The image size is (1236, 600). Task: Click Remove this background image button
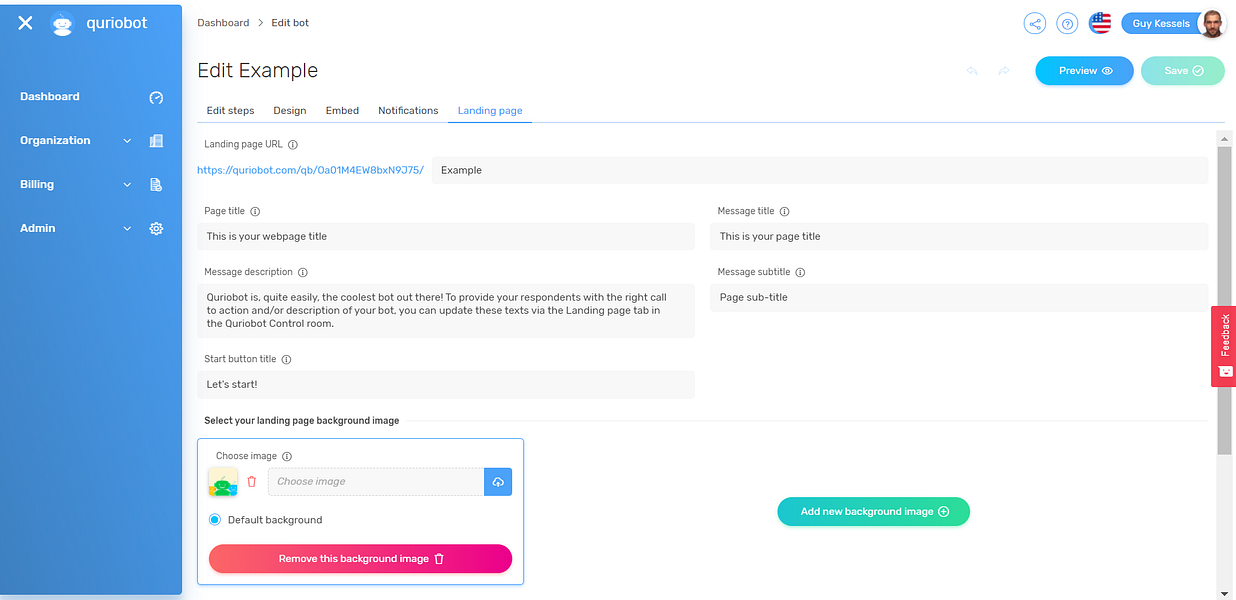tap(360, 559)
